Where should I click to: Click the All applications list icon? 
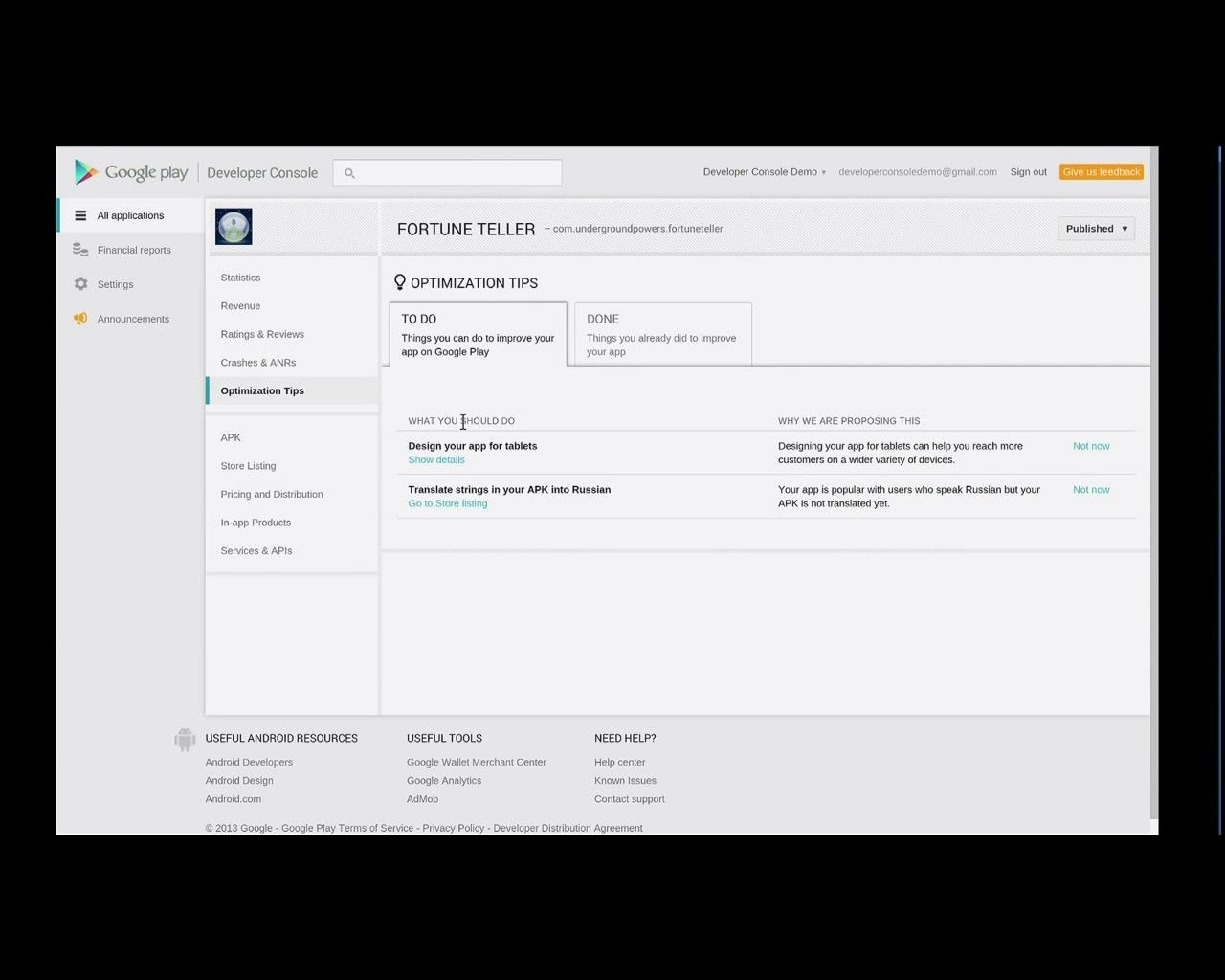click(x=80, y=215)
